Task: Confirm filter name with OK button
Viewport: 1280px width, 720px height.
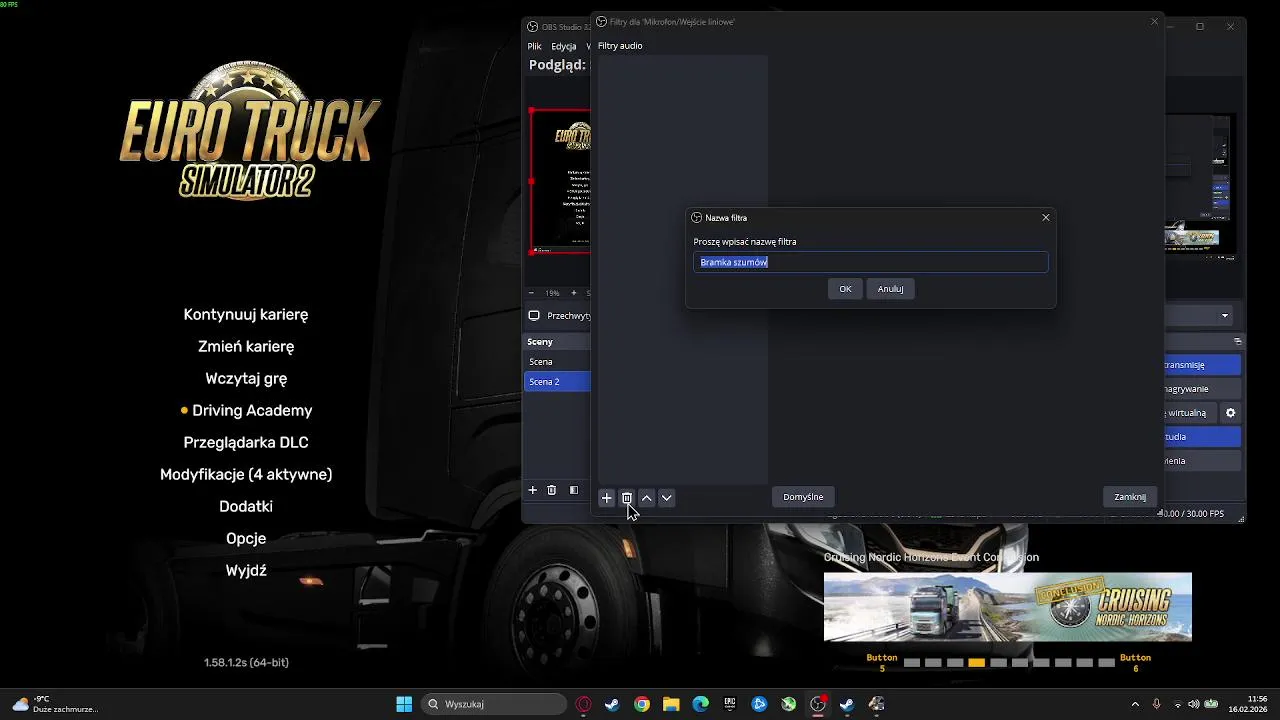Action: click(845, 289)
